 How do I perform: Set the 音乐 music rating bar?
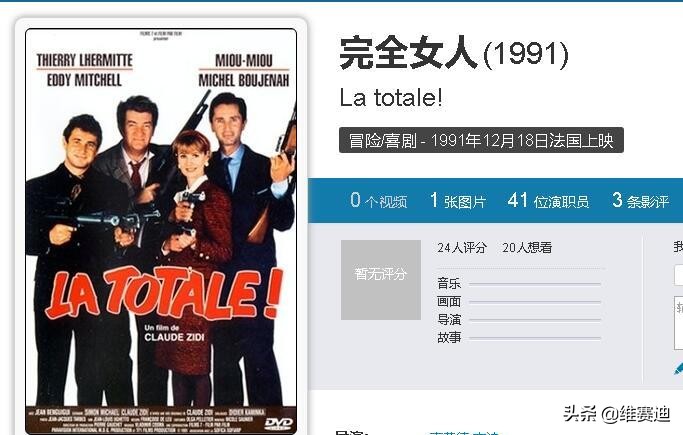click(535, 284)
